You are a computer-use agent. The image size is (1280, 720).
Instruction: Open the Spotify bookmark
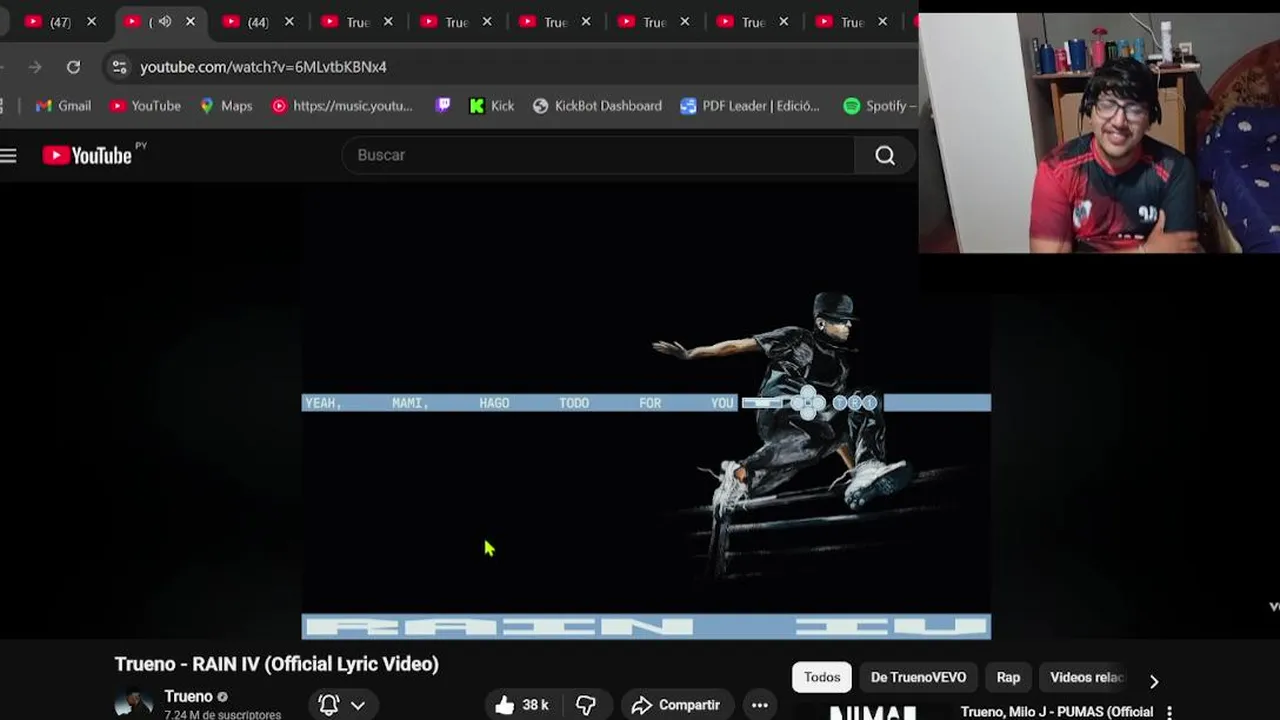[879, 106]
